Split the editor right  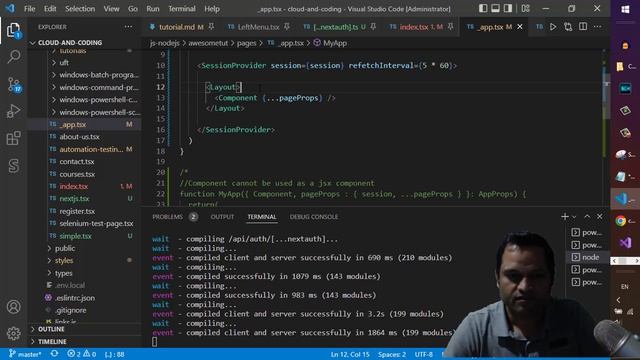pyautogui.click(x=583, y=27)
